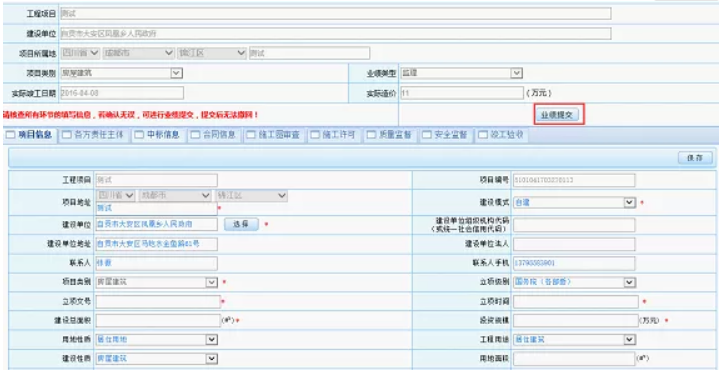Viewport: 721px width, 373px height.
Task: Open 成都市 dropdown in 项目地址 row
Action: coord(175,195)
